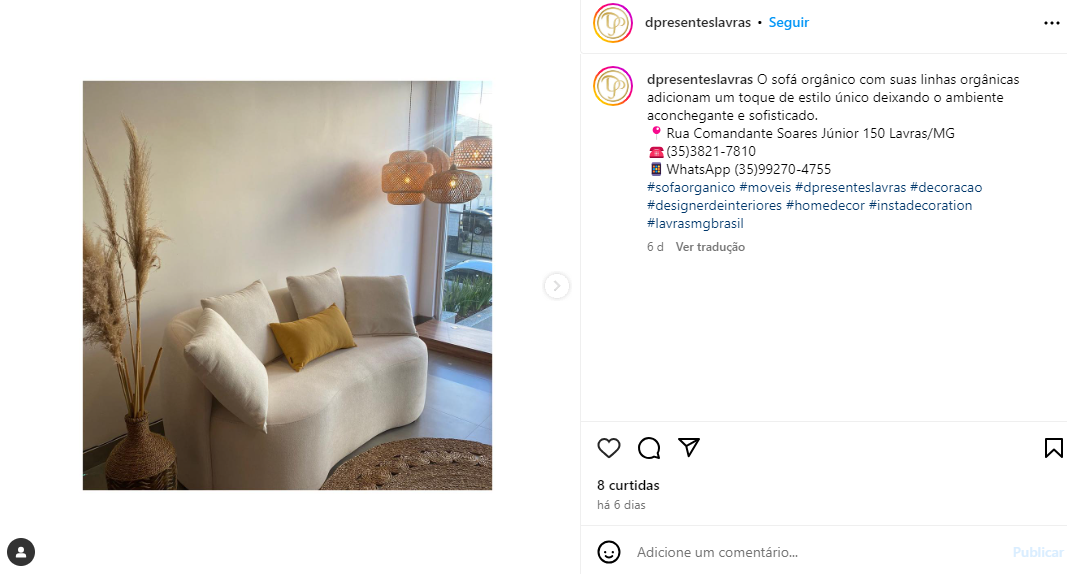Screen dimensions: 1067x574
Task: Save the post with the bookmark icon
Action: point(1053,448)
